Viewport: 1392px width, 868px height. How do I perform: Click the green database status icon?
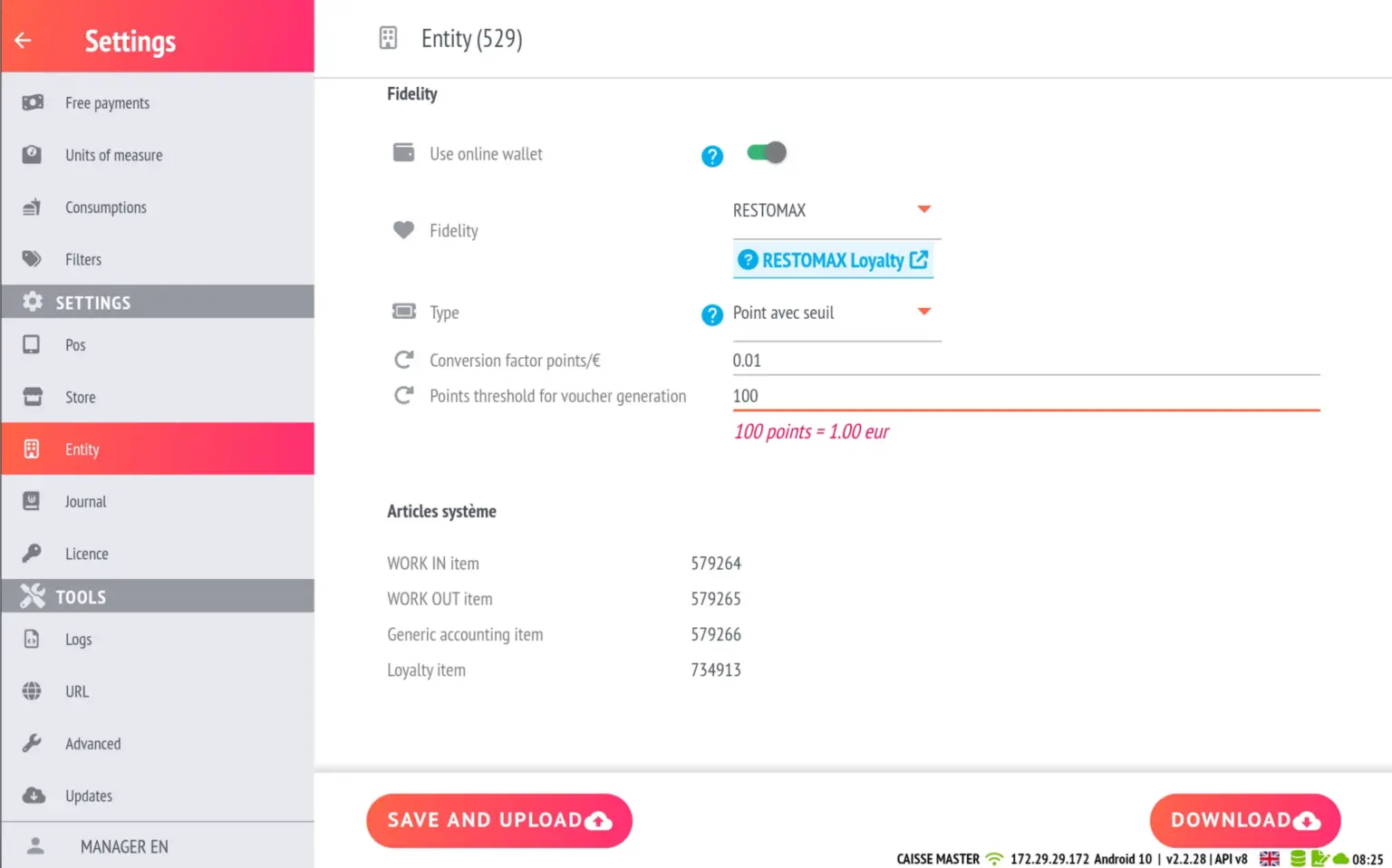pyautogui.click(x=1298, y=858)
